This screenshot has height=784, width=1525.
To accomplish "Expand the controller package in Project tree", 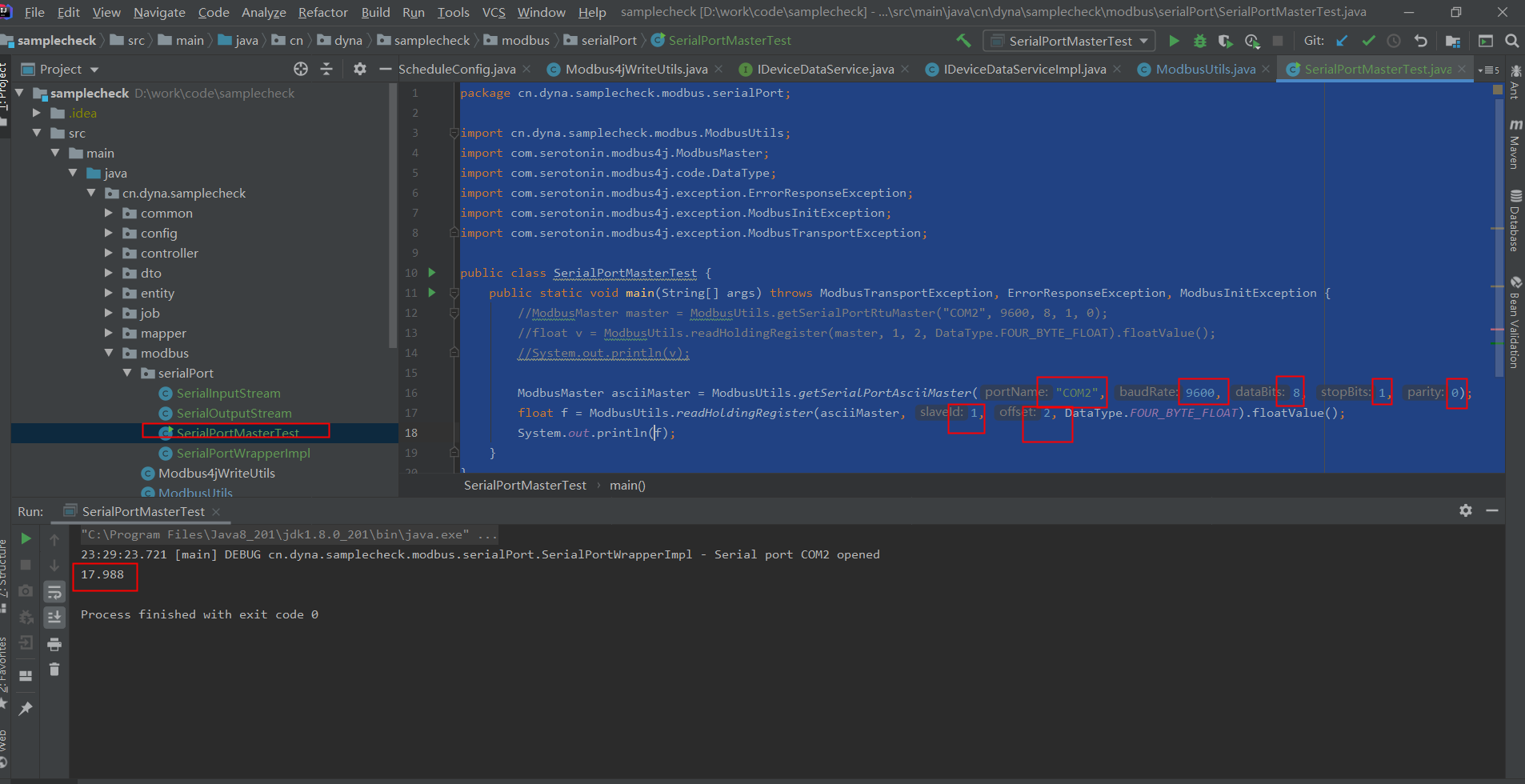I will click(x=109, y=253).
